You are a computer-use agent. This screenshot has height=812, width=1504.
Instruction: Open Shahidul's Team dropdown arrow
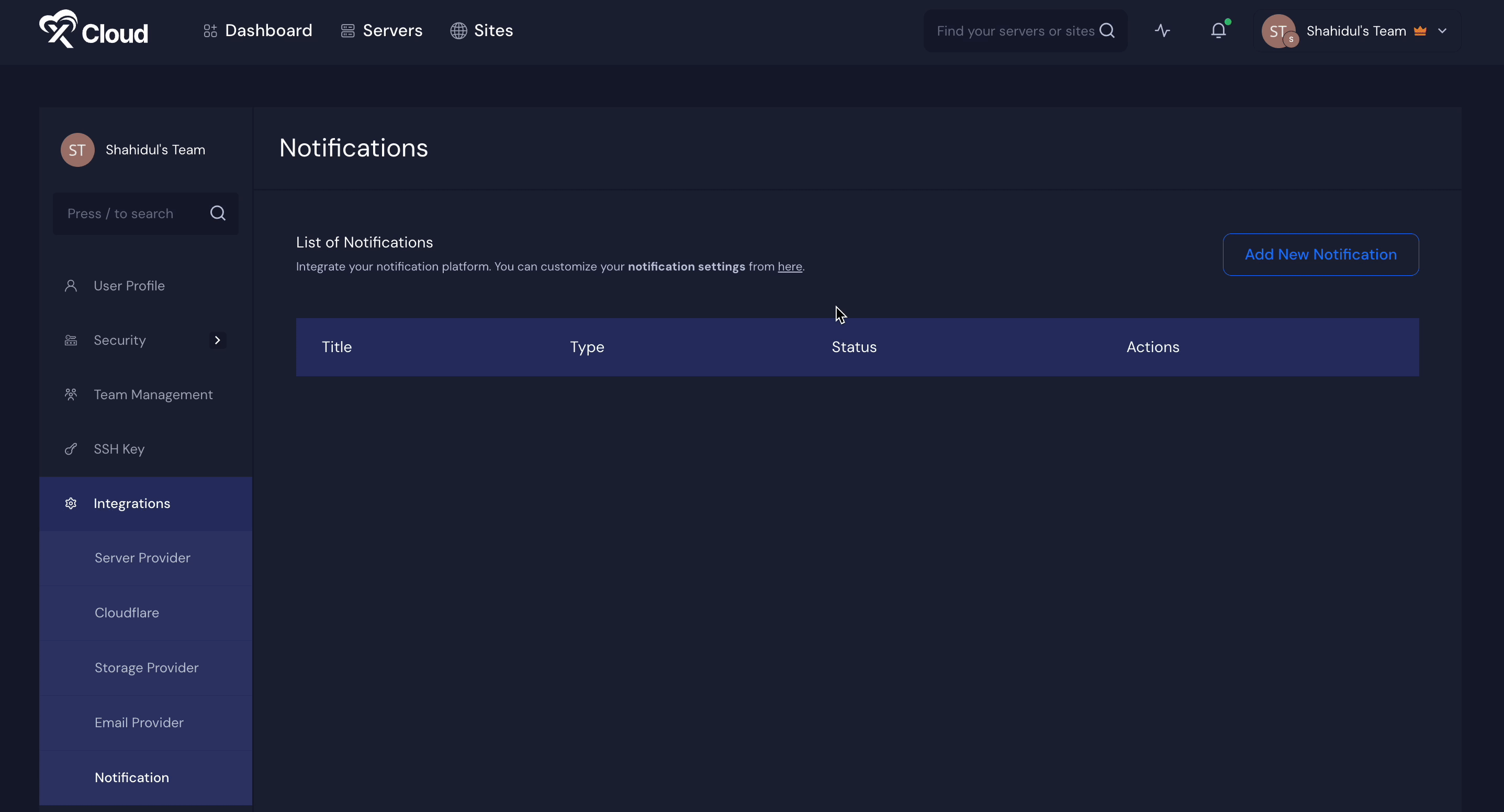(1442, 31)
